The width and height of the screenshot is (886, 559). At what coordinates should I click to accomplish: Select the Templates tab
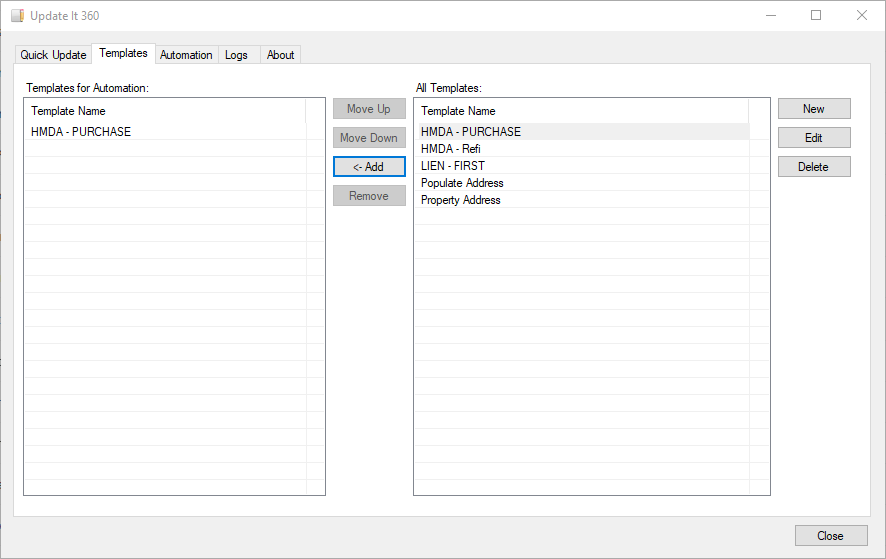[x=123, y=53]
